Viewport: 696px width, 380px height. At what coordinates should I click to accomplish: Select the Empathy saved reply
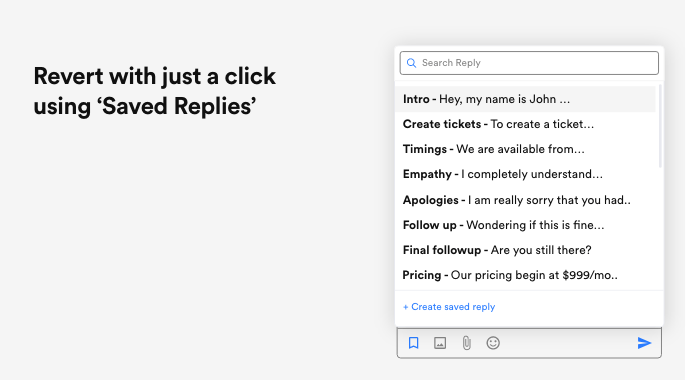(526, 174)
